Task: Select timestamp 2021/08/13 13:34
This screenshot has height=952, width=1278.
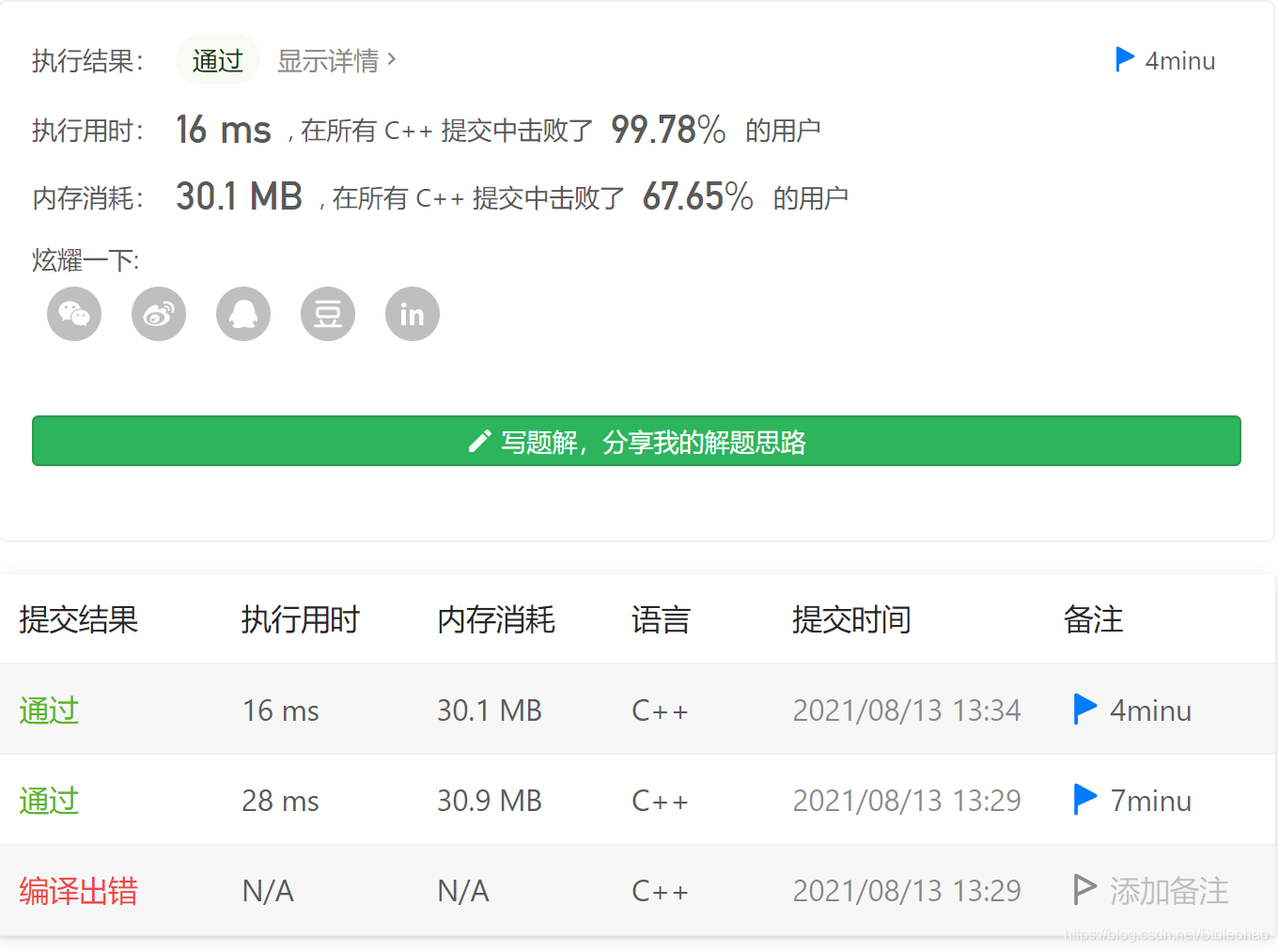Action: pyautogui.click(x=907, y=710)
